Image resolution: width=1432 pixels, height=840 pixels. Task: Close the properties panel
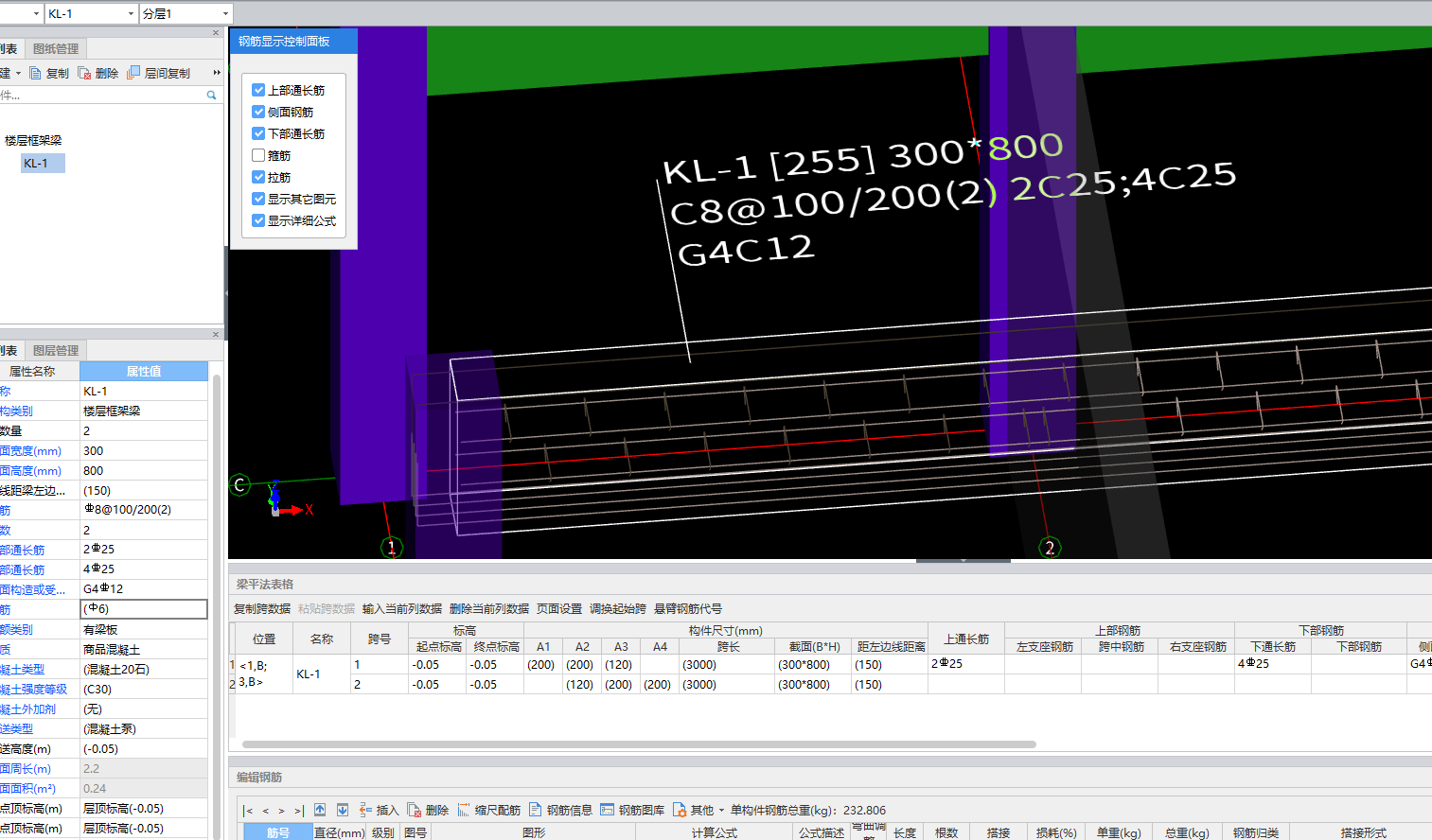tap(216, 334)
